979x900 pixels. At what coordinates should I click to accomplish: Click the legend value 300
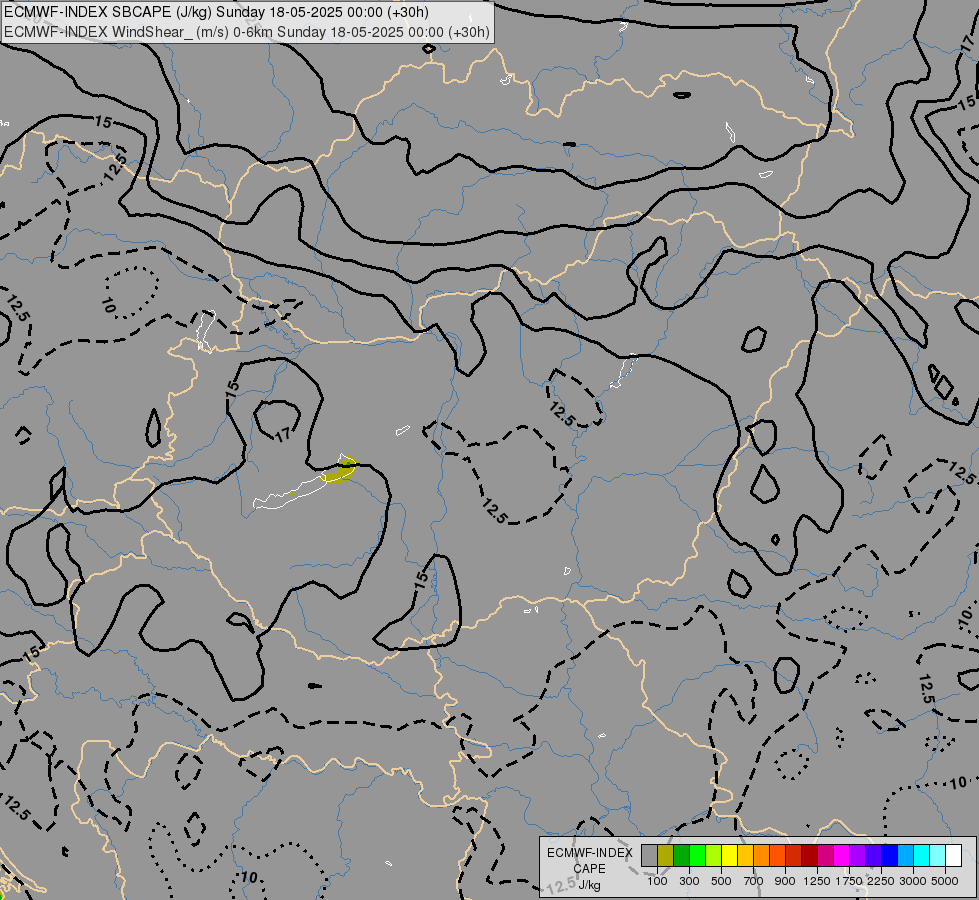tap(689, 881)
